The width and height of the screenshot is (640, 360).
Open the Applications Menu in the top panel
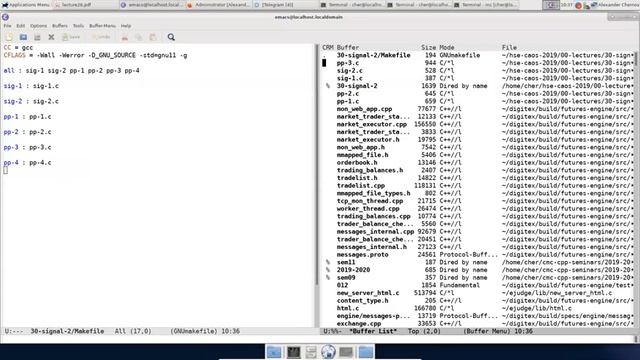point(26,5)
